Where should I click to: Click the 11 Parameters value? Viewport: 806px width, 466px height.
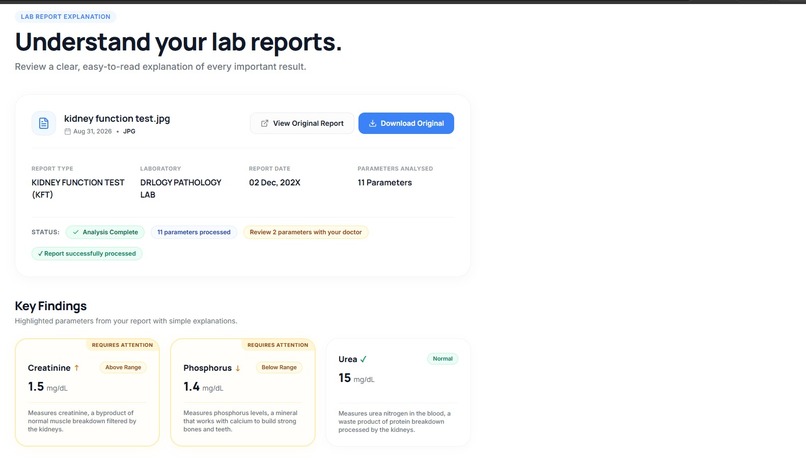384,182
